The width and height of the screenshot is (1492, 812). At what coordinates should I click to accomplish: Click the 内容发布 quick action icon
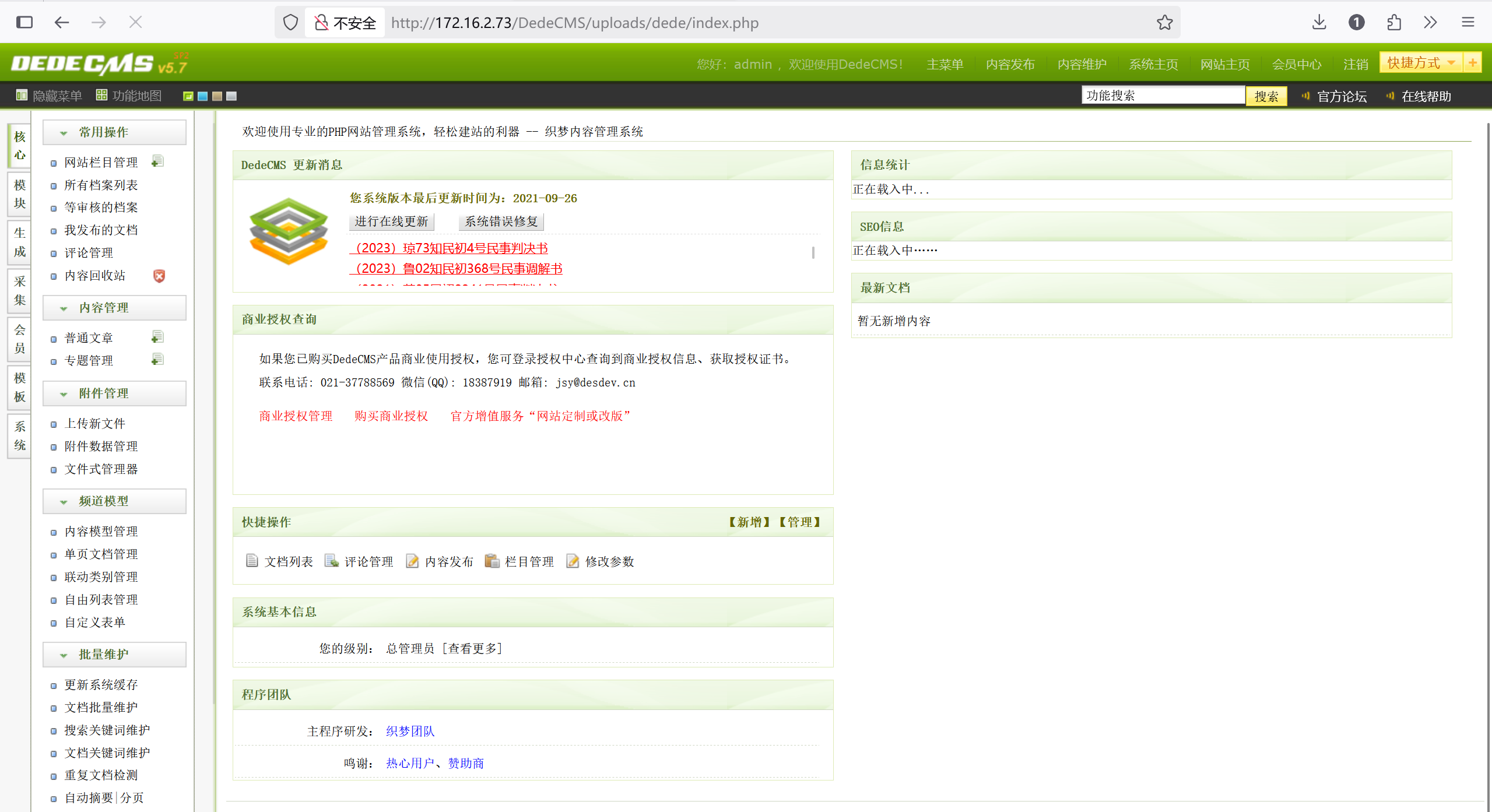pyautogui.click(x=412, y=561)
